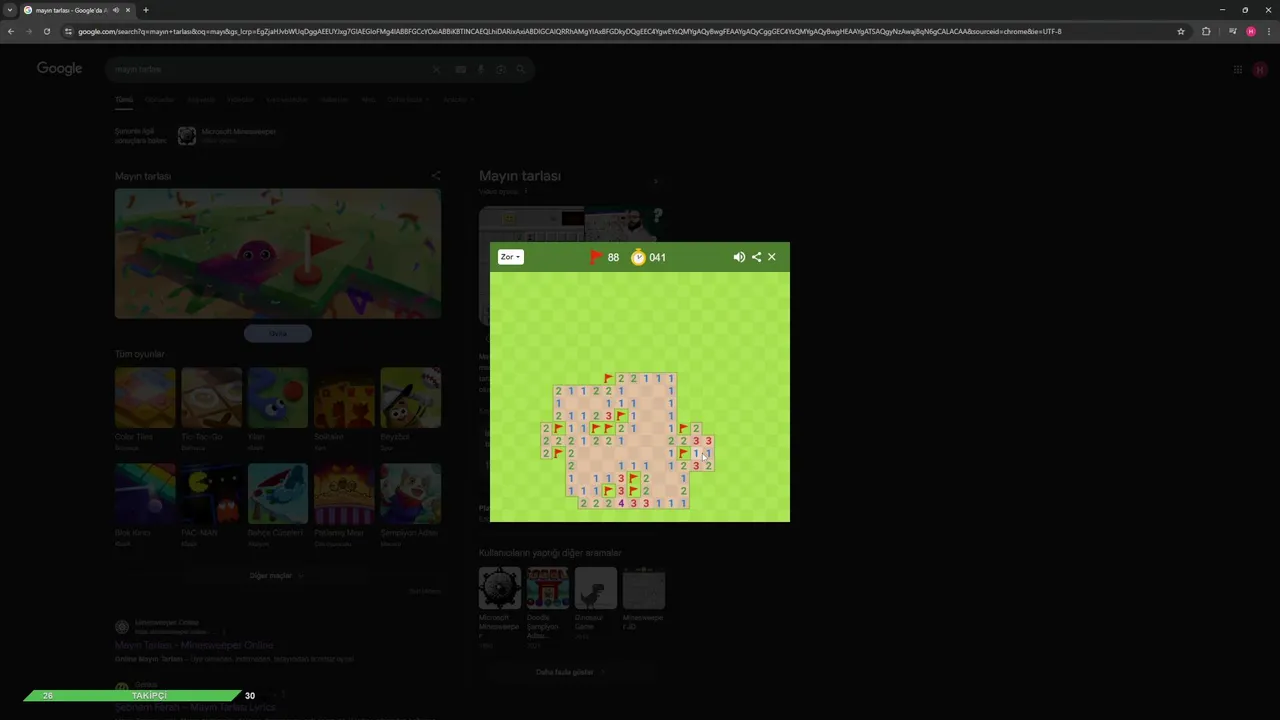
Task: Click the red flag counter icon
Action: click(596, 257)
